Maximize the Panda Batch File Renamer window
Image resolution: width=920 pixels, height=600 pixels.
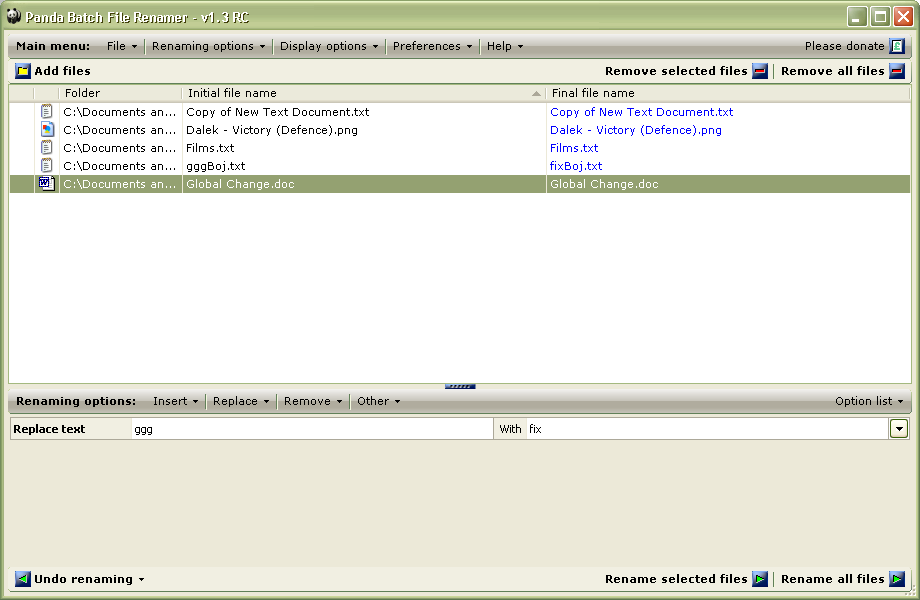pyautogui.click(x=880, y=16)
